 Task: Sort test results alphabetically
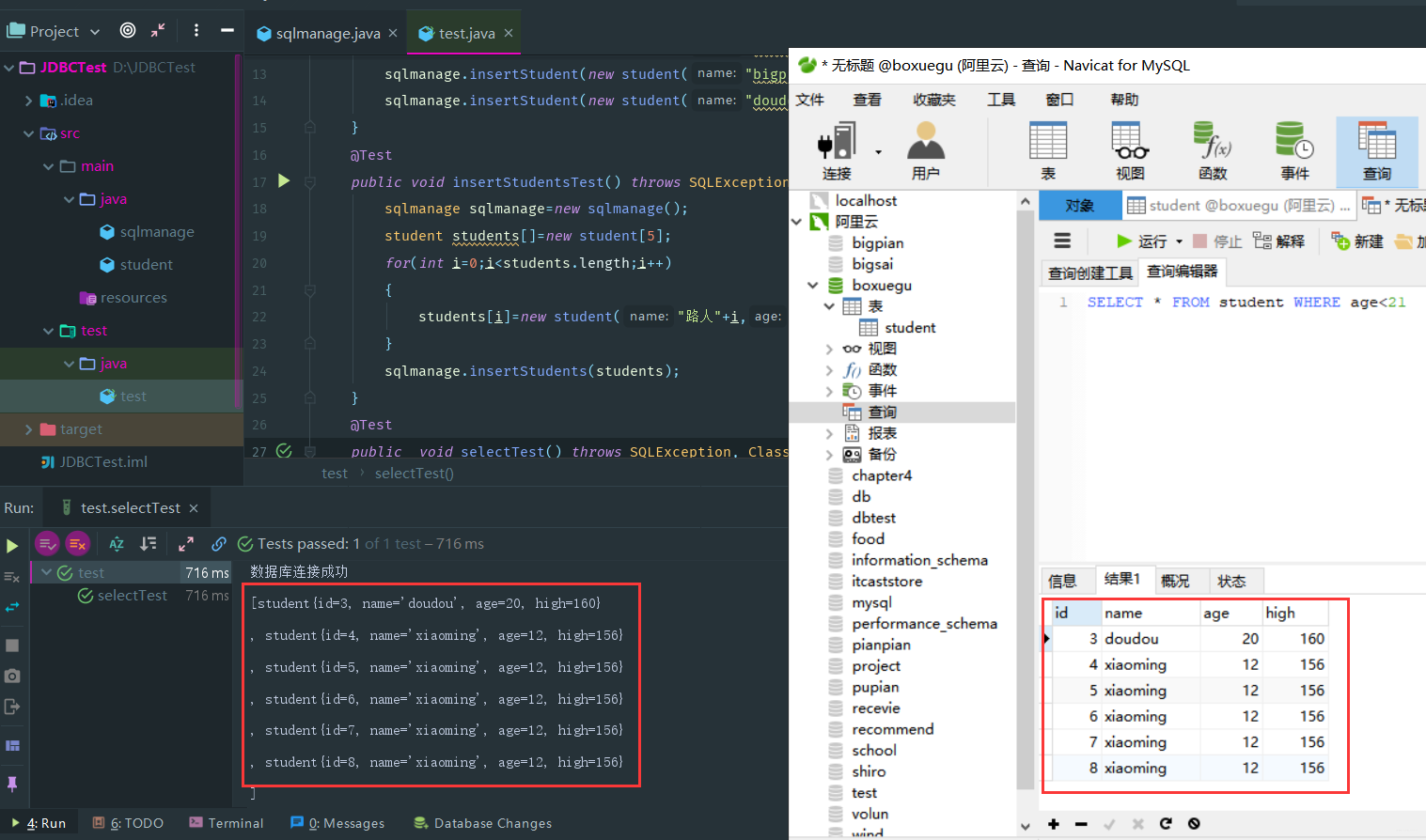click(117, 544)
